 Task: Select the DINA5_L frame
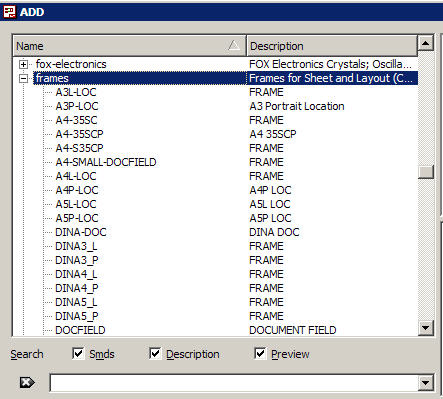(x=76, y=302)
